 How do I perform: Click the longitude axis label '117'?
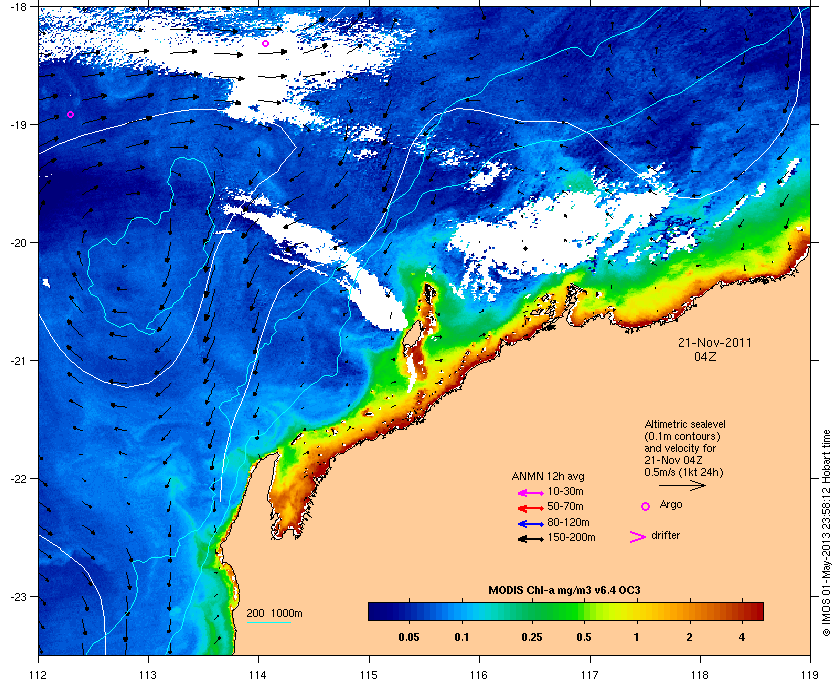[590, 675]
